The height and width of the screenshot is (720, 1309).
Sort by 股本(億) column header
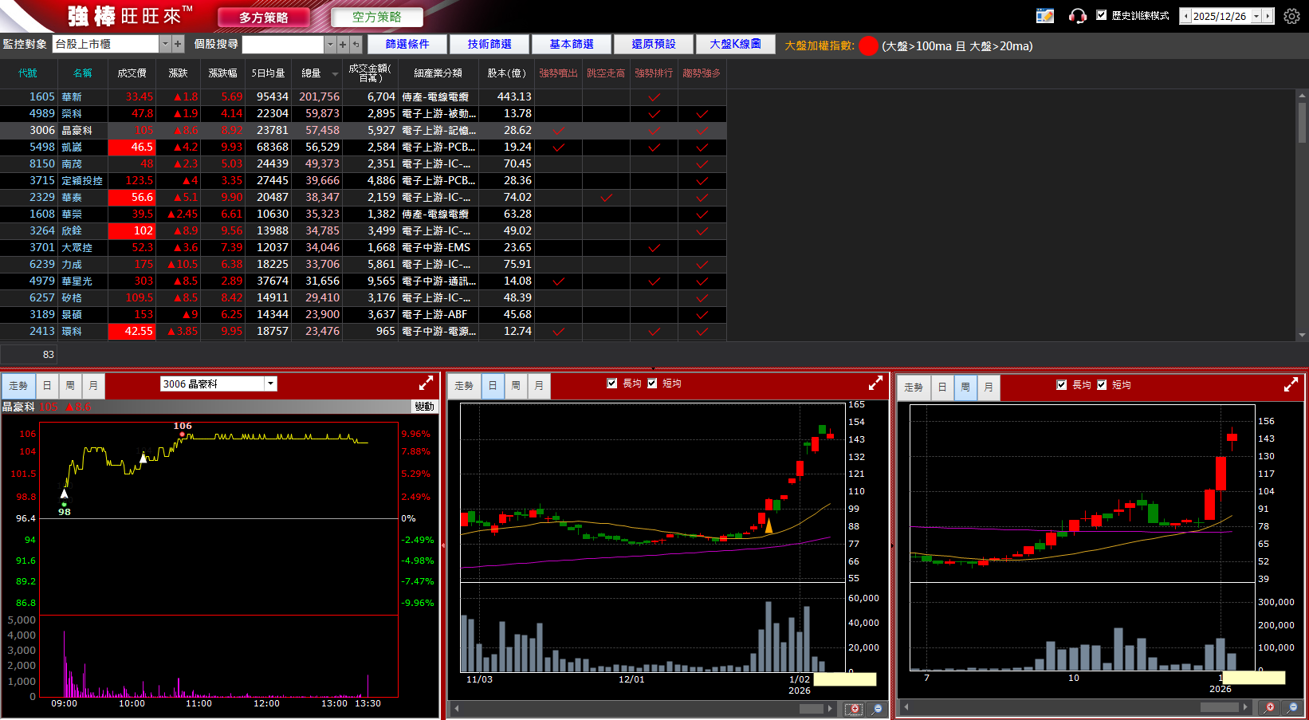(x=506, y=73)
